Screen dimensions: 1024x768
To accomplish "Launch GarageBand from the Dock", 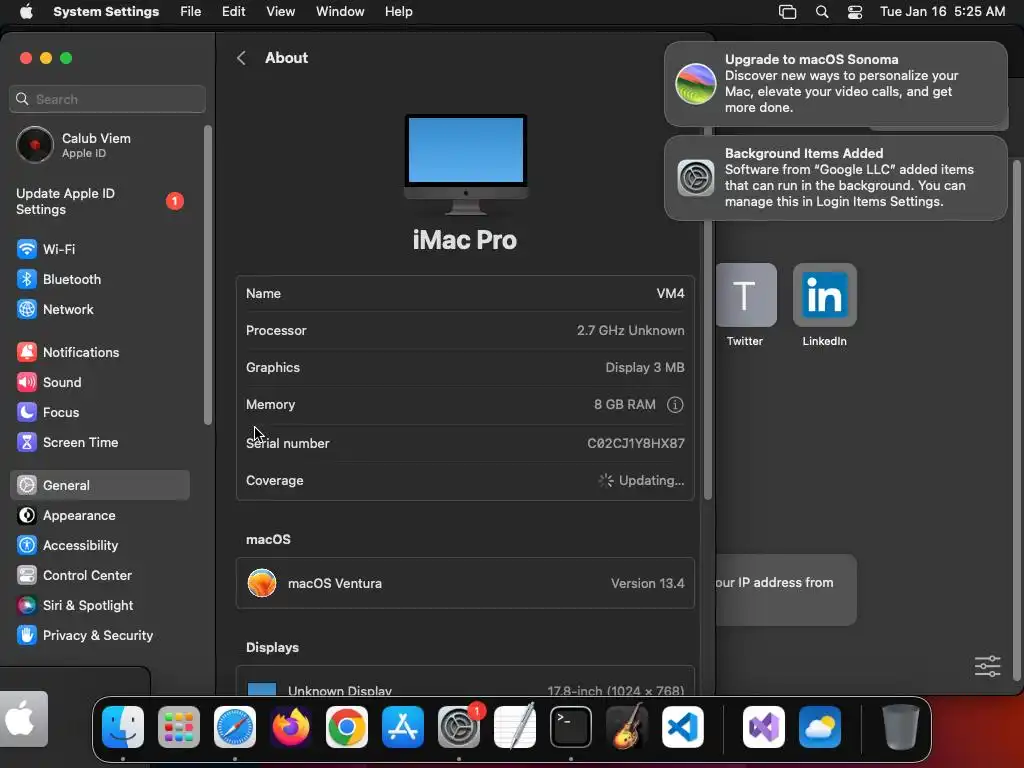I will coord(627,727).
